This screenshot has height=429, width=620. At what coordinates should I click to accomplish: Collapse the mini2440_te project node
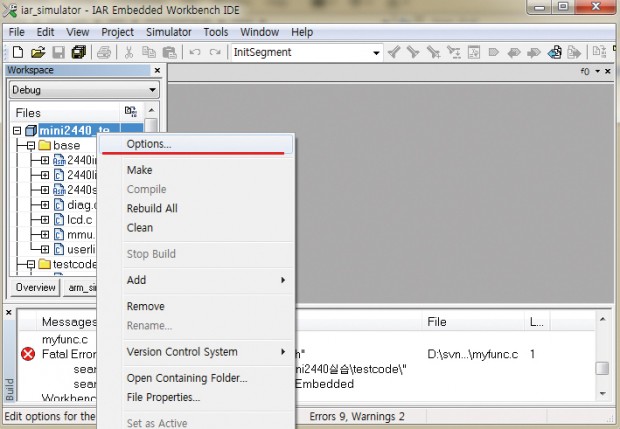17,130
